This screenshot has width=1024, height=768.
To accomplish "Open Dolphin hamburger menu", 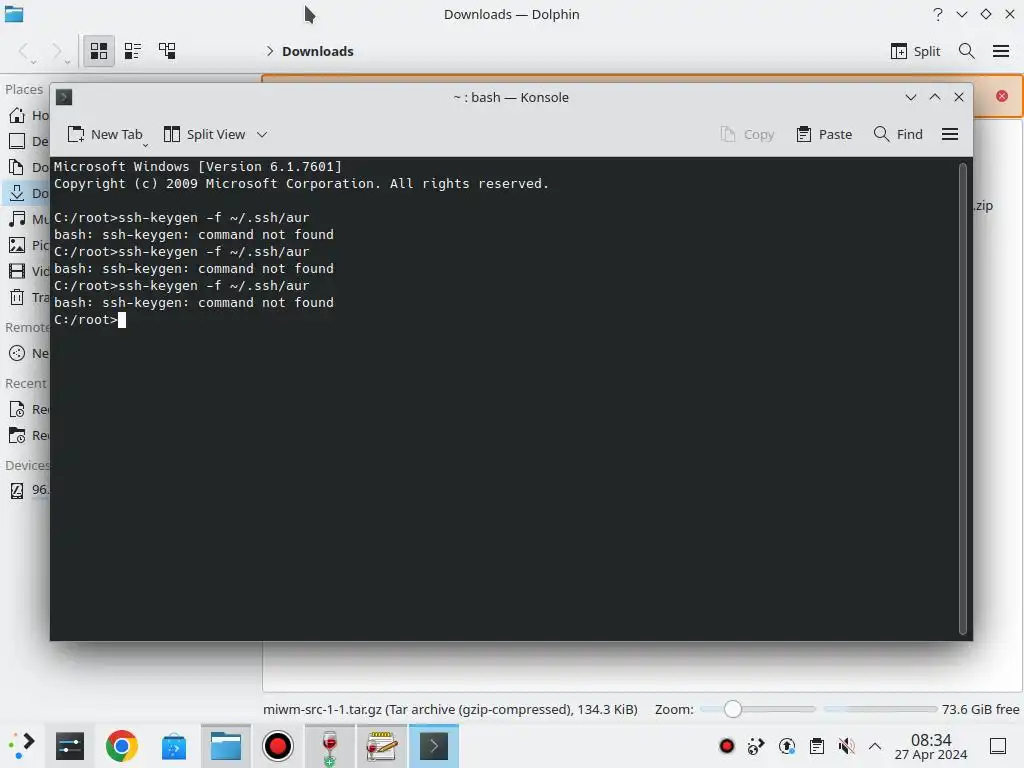I will (1000, 51).
